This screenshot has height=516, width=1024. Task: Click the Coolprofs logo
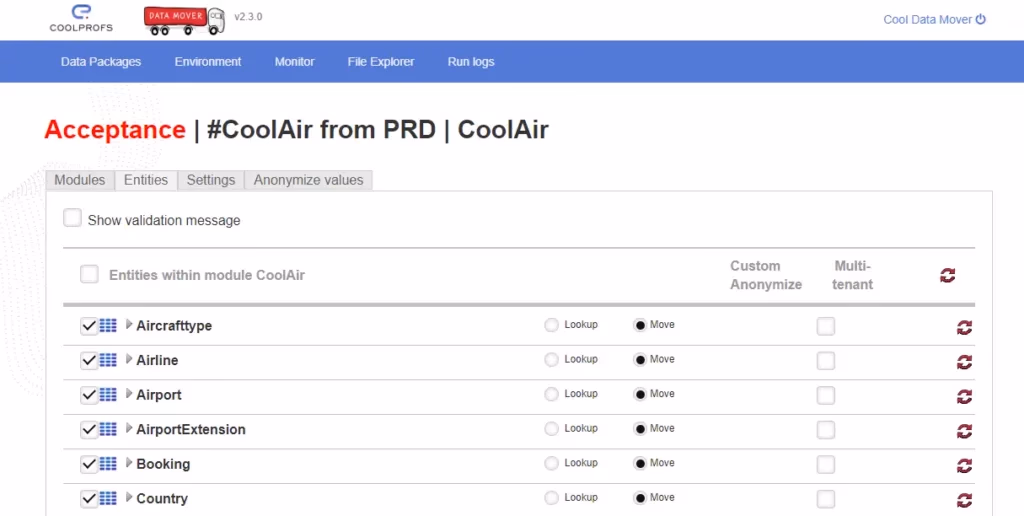click(80, 18)
